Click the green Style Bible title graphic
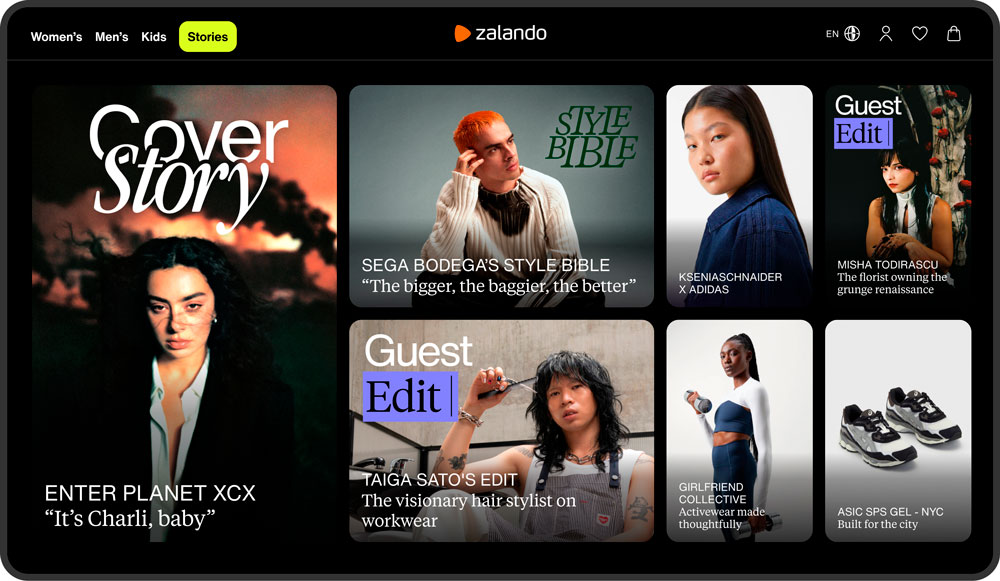Viewport: 1000px width, 581px height. pyautogui.click(x=592, y=137)
